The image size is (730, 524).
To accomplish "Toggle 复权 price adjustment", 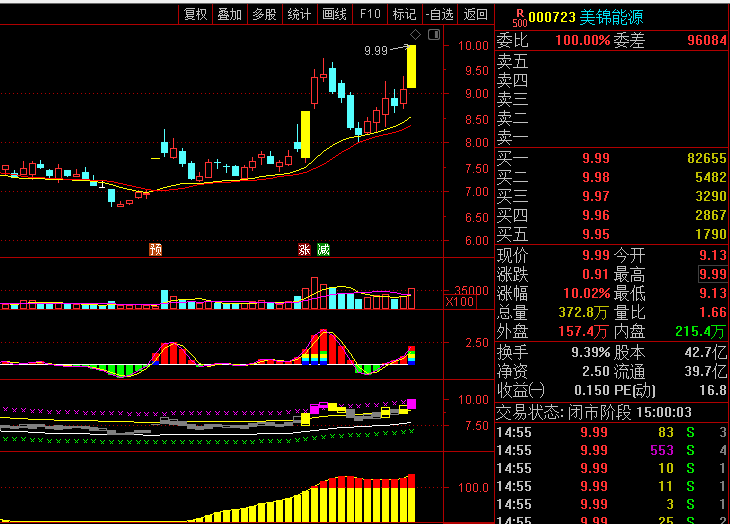I will (195, 14).
